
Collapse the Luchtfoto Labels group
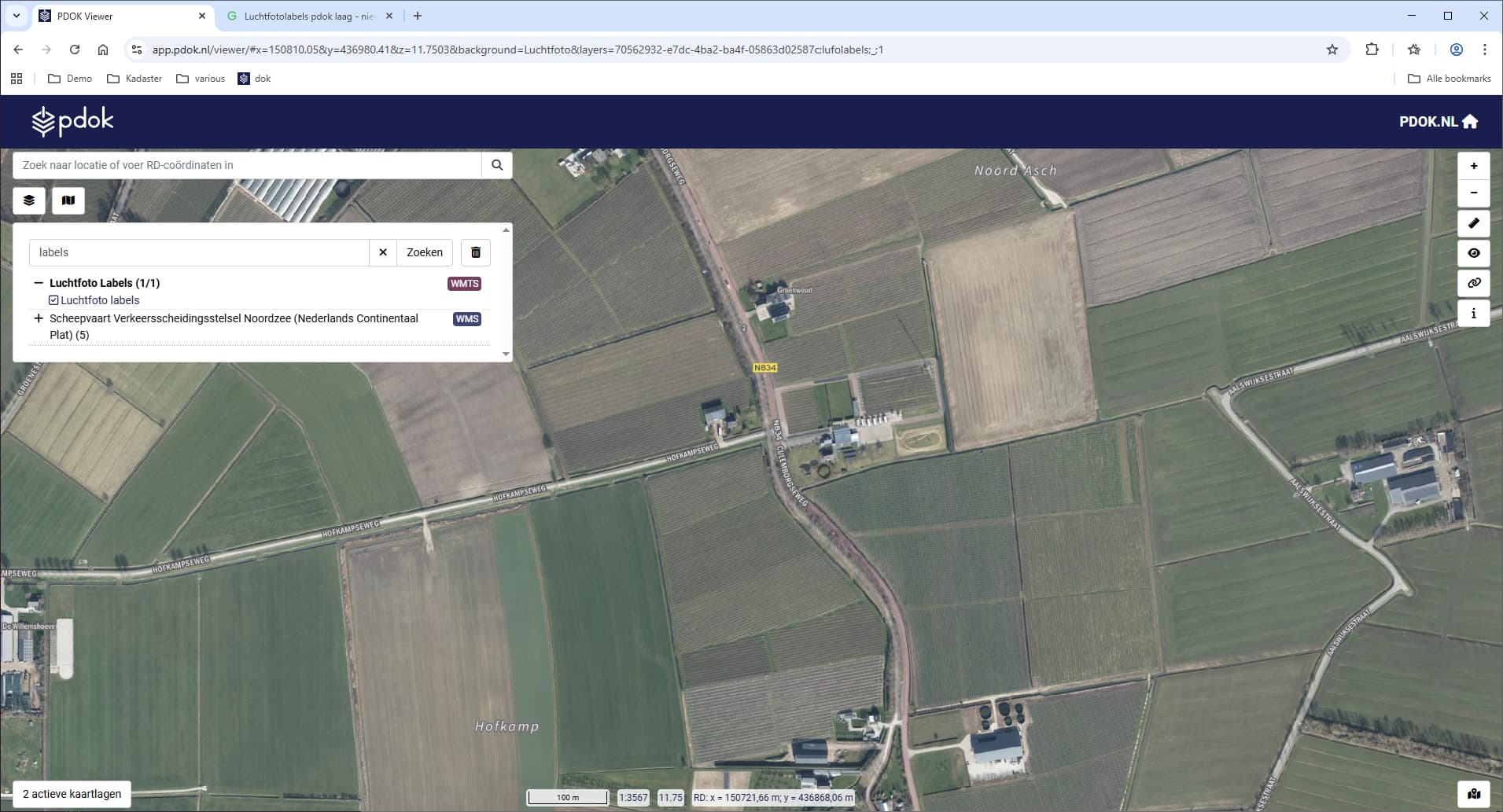coord(38,283)
